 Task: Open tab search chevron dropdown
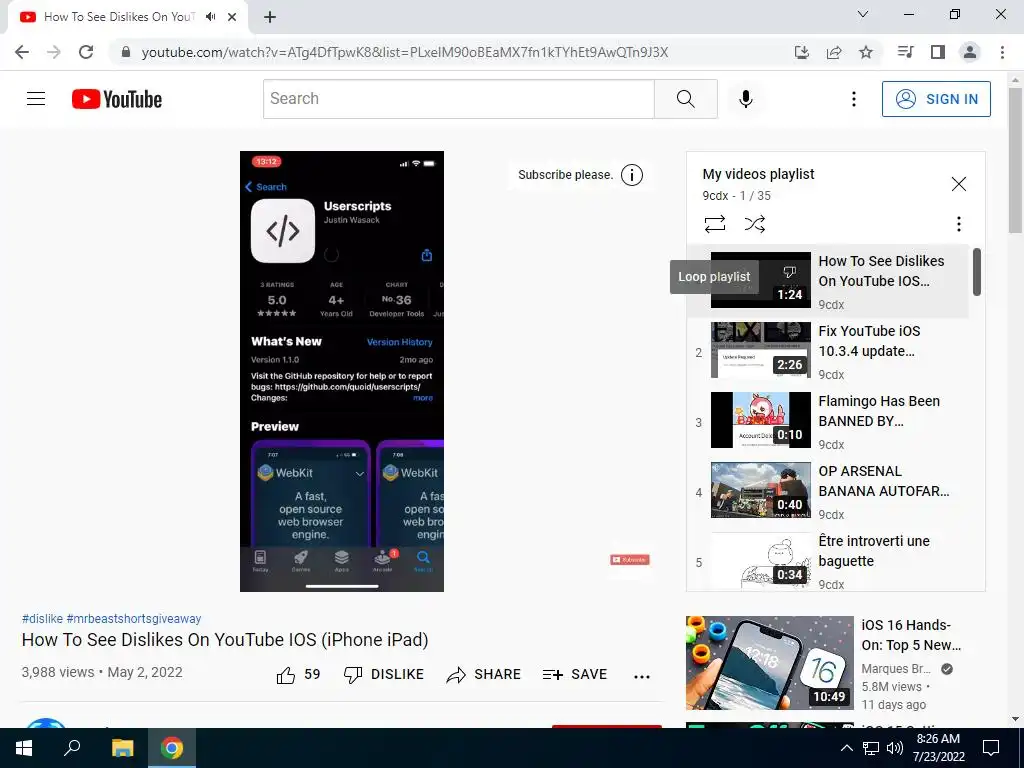(x=863, y=14)
